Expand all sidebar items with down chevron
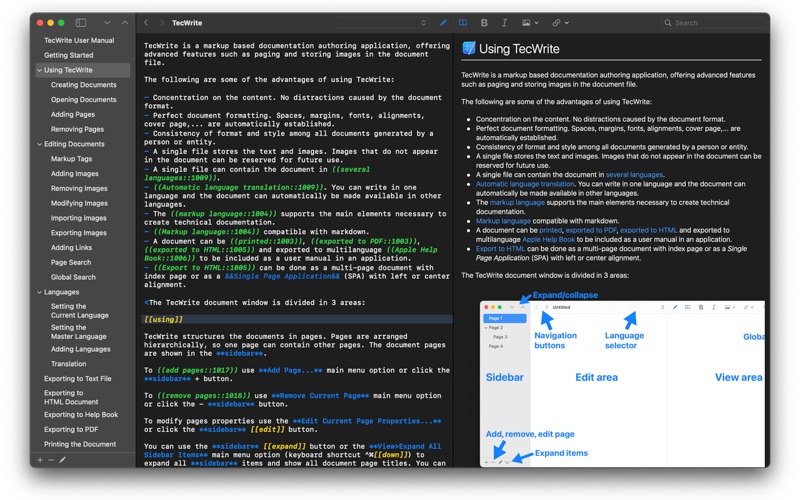 point(107,22)
